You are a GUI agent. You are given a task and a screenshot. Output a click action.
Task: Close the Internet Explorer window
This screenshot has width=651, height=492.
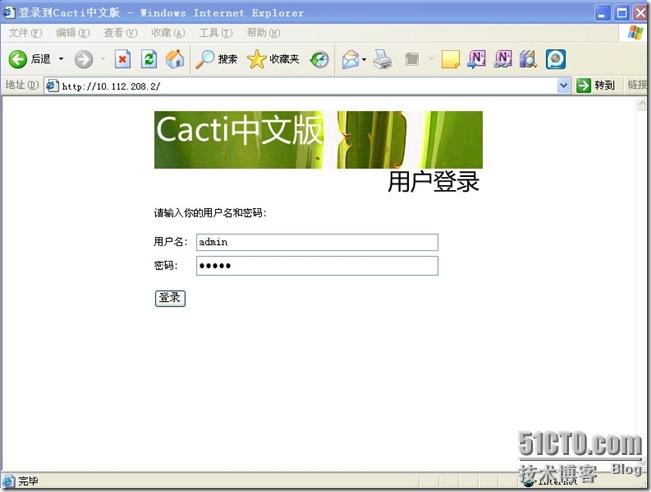coord(641,13)
